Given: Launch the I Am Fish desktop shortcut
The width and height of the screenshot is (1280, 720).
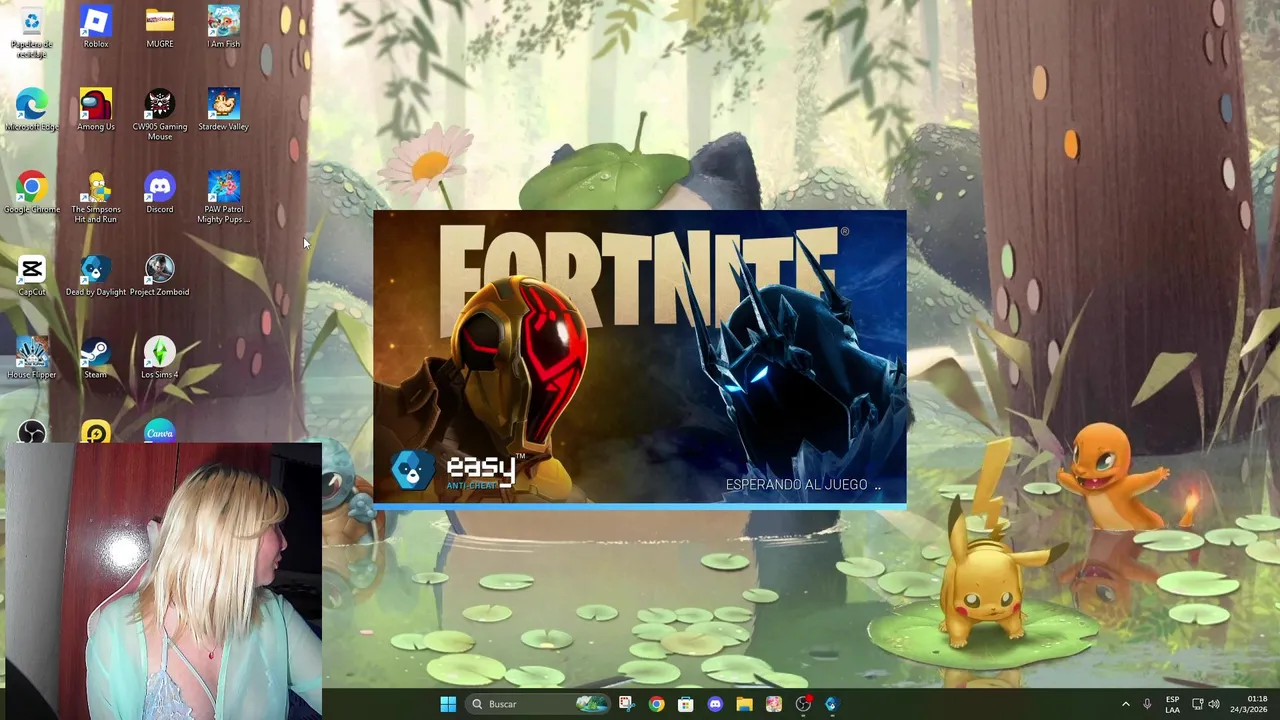Looking at the screenshot, I should click(x=224, y=28).
